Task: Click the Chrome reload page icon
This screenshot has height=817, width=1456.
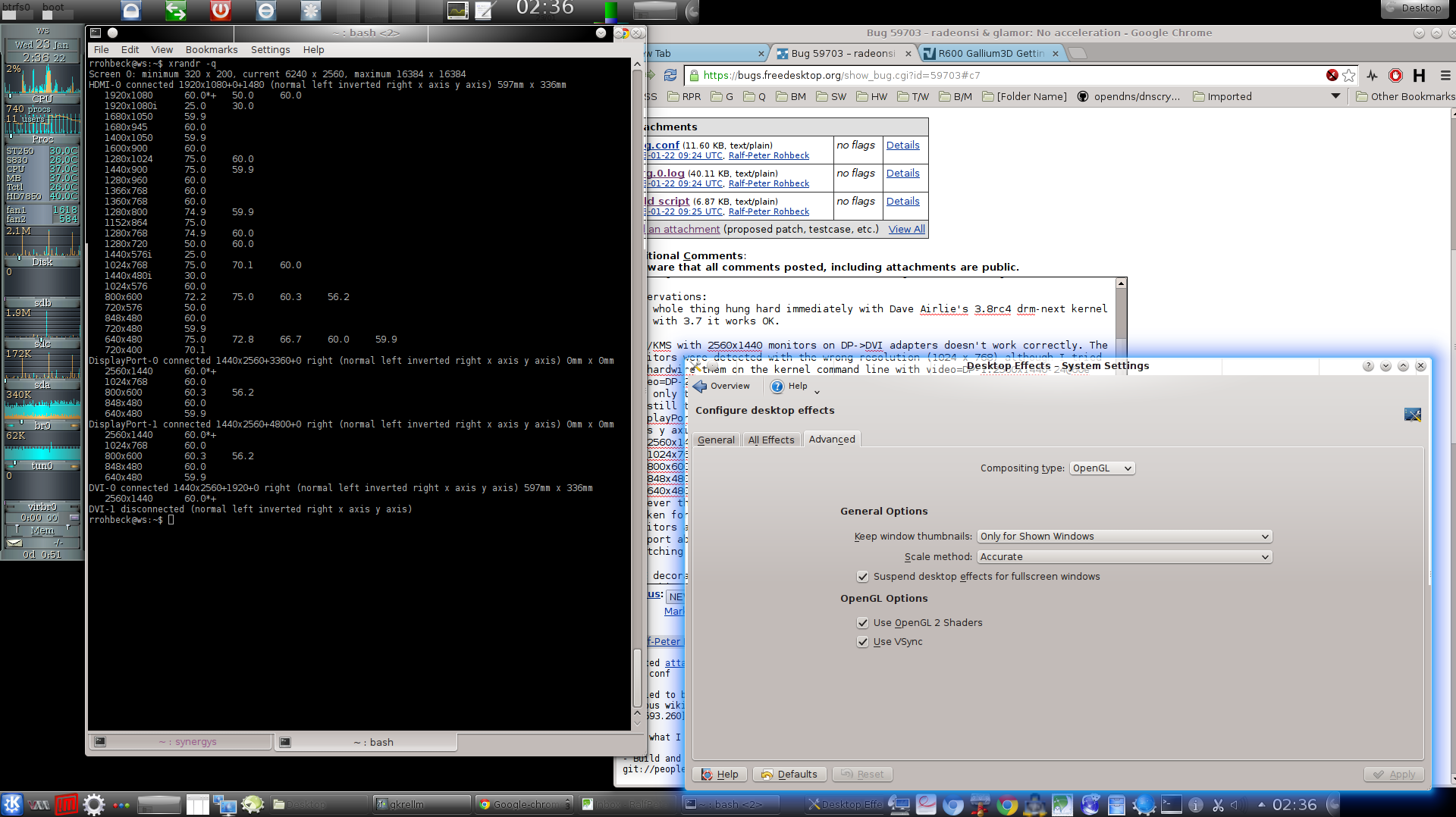Action: pos(670,75)
